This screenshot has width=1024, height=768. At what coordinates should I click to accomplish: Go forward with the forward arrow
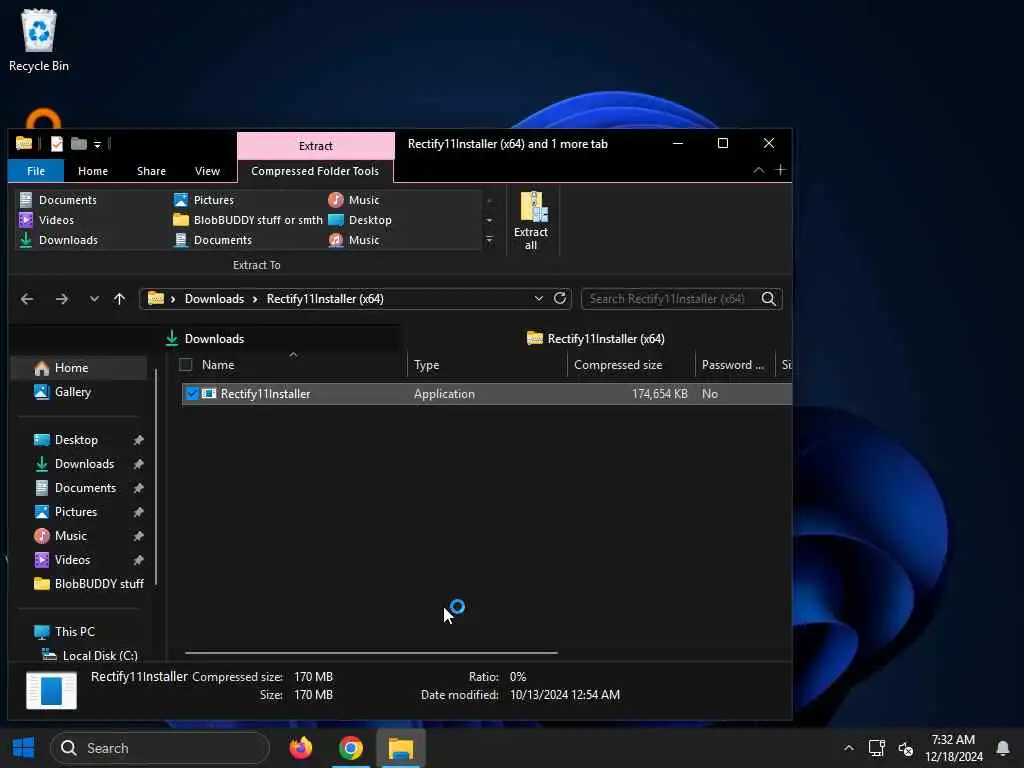(62, 299)
